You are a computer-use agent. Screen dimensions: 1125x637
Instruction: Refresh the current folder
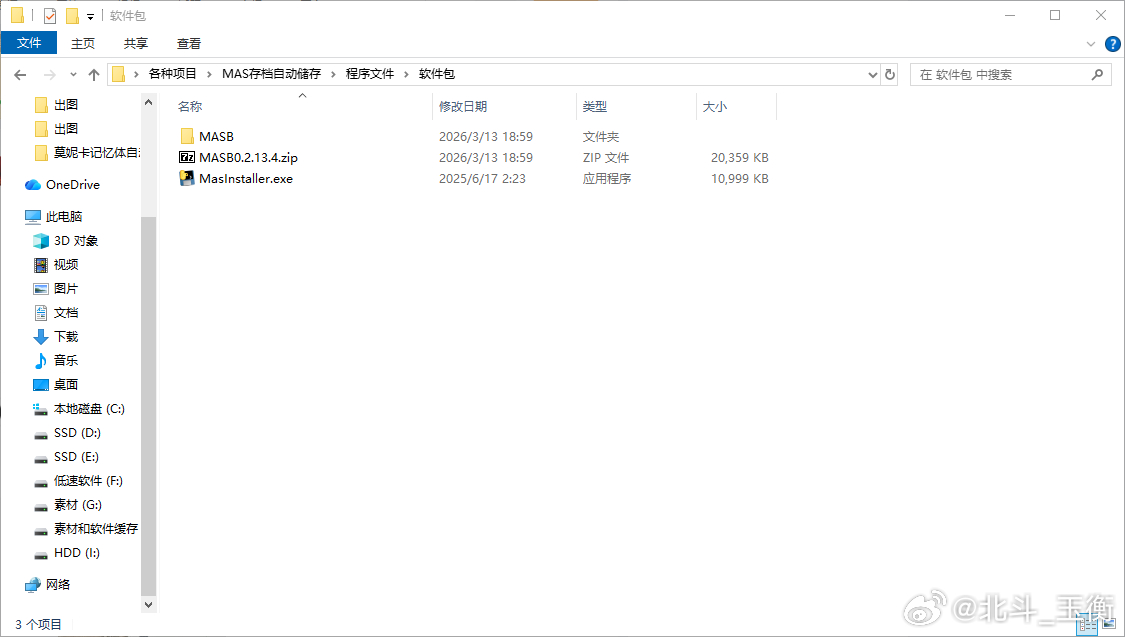pos(890,75)
